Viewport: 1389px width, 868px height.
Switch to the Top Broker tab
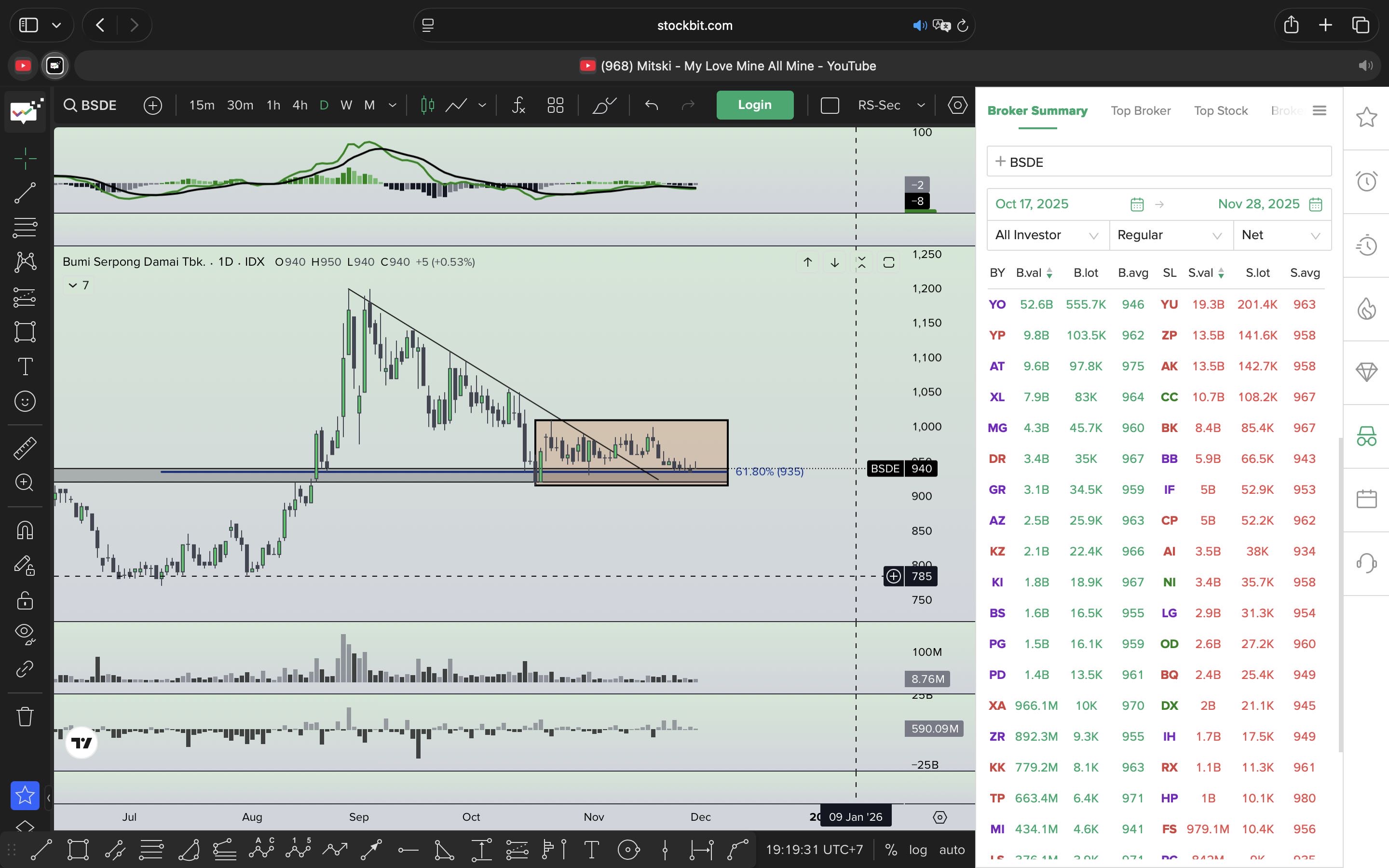(x=1140, y=111)
